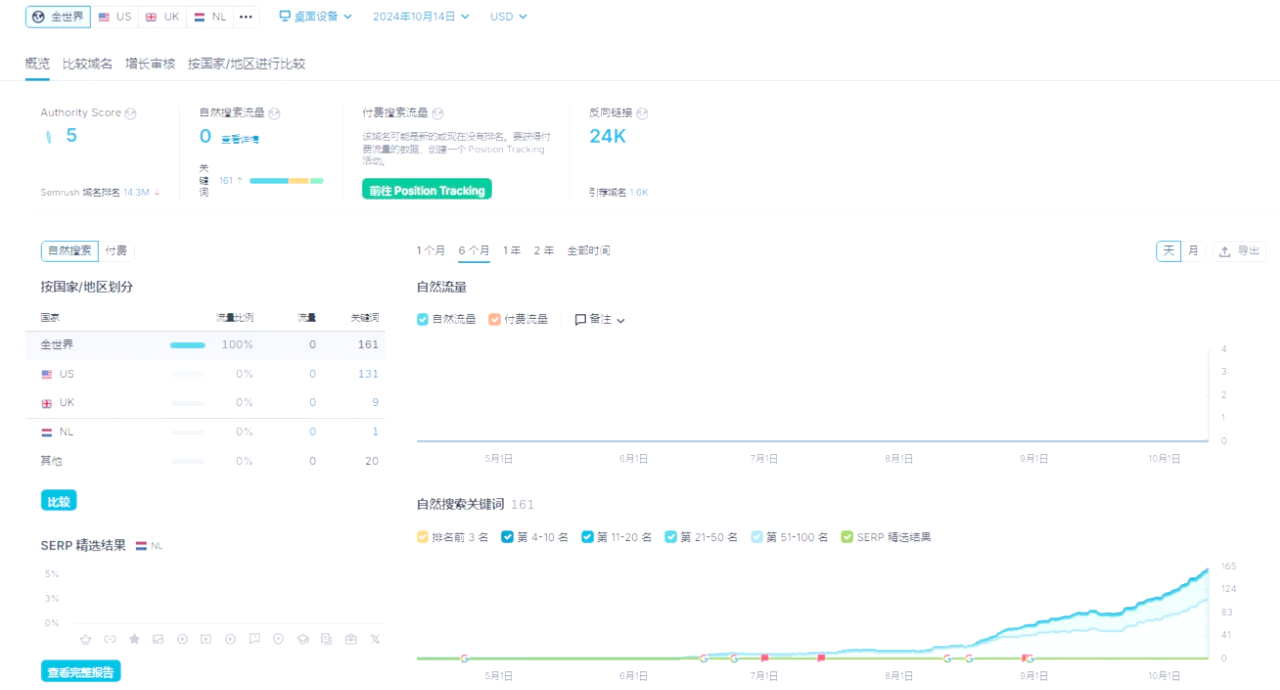The image size is (1280, 690).
Task: Switch chart granularity to 月
Action: tap(1193, 251)
